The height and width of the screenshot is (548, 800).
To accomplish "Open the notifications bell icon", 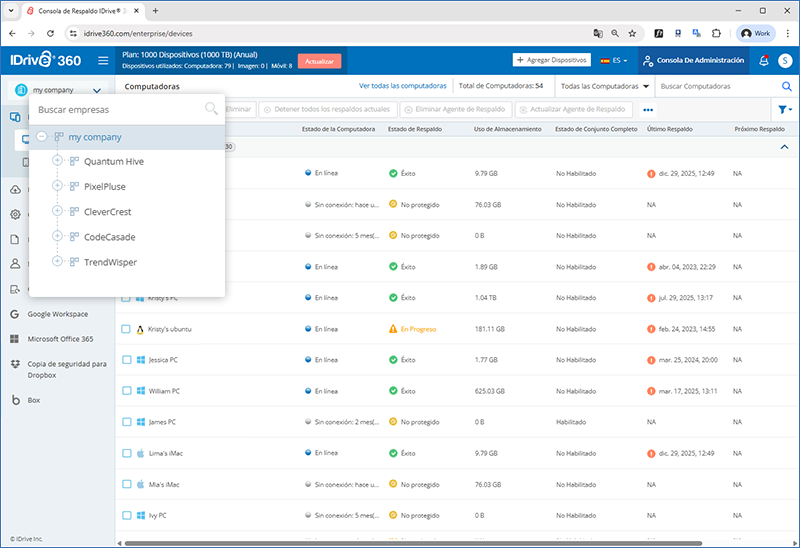I will click(x=764, y=61).
